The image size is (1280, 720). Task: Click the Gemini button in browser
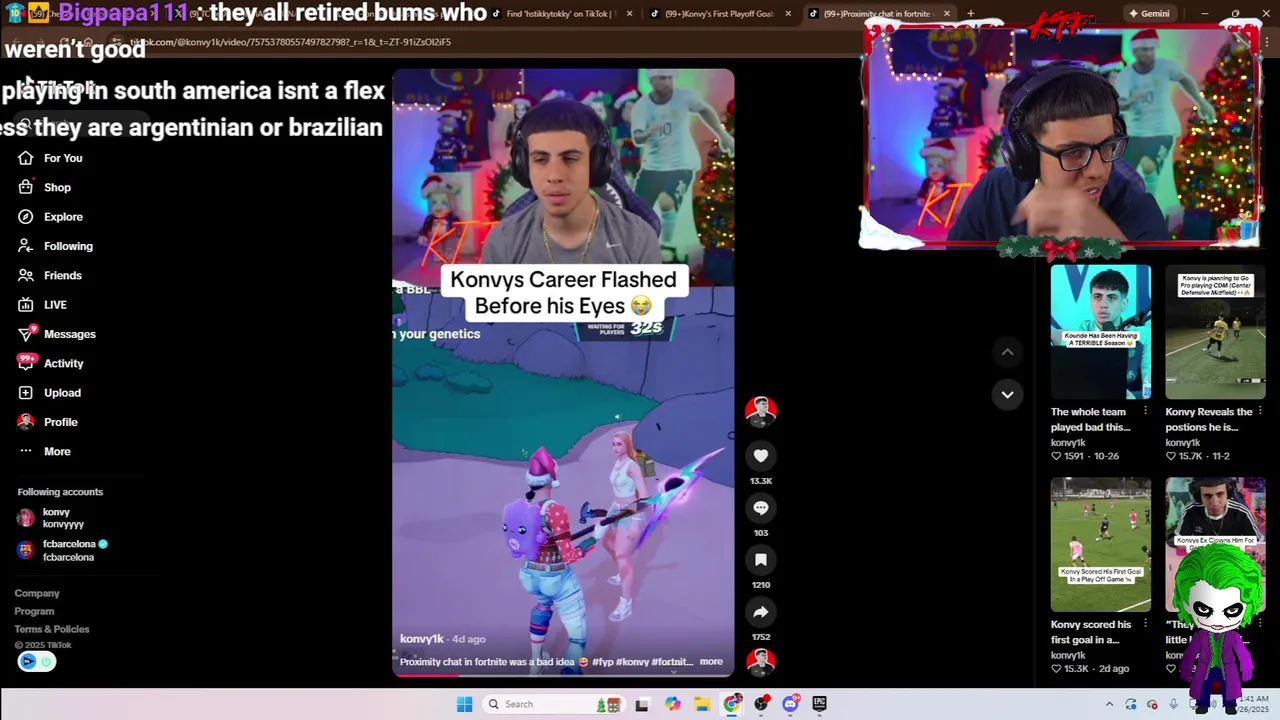click(1149, 14)
